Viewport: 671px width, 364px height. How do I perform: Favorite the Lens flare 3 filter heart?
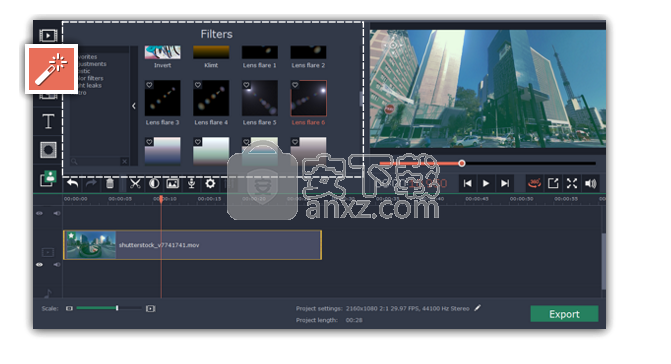click(149, 85)
